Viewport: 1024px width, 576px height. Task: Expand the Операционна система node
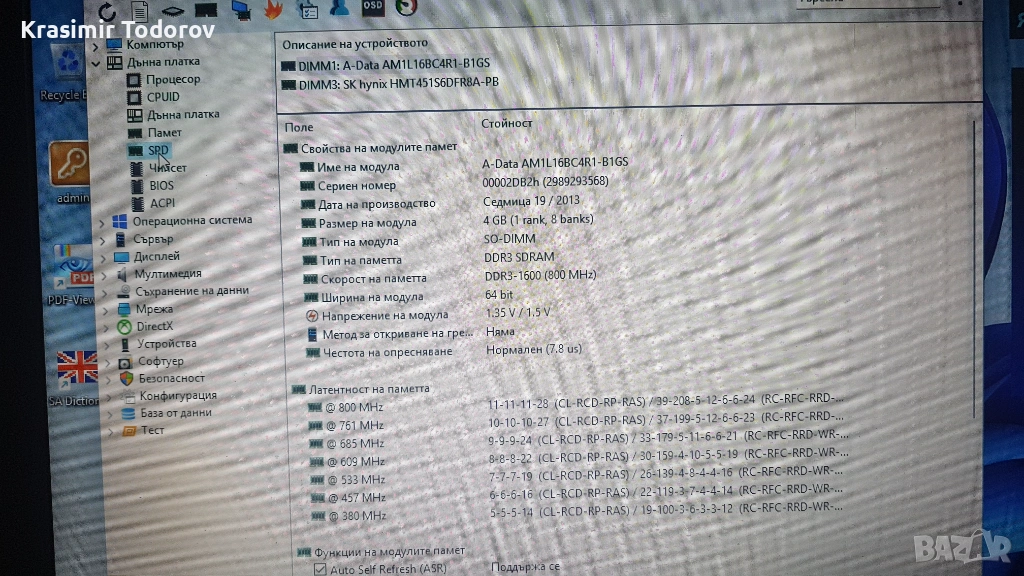click(102, 223)
